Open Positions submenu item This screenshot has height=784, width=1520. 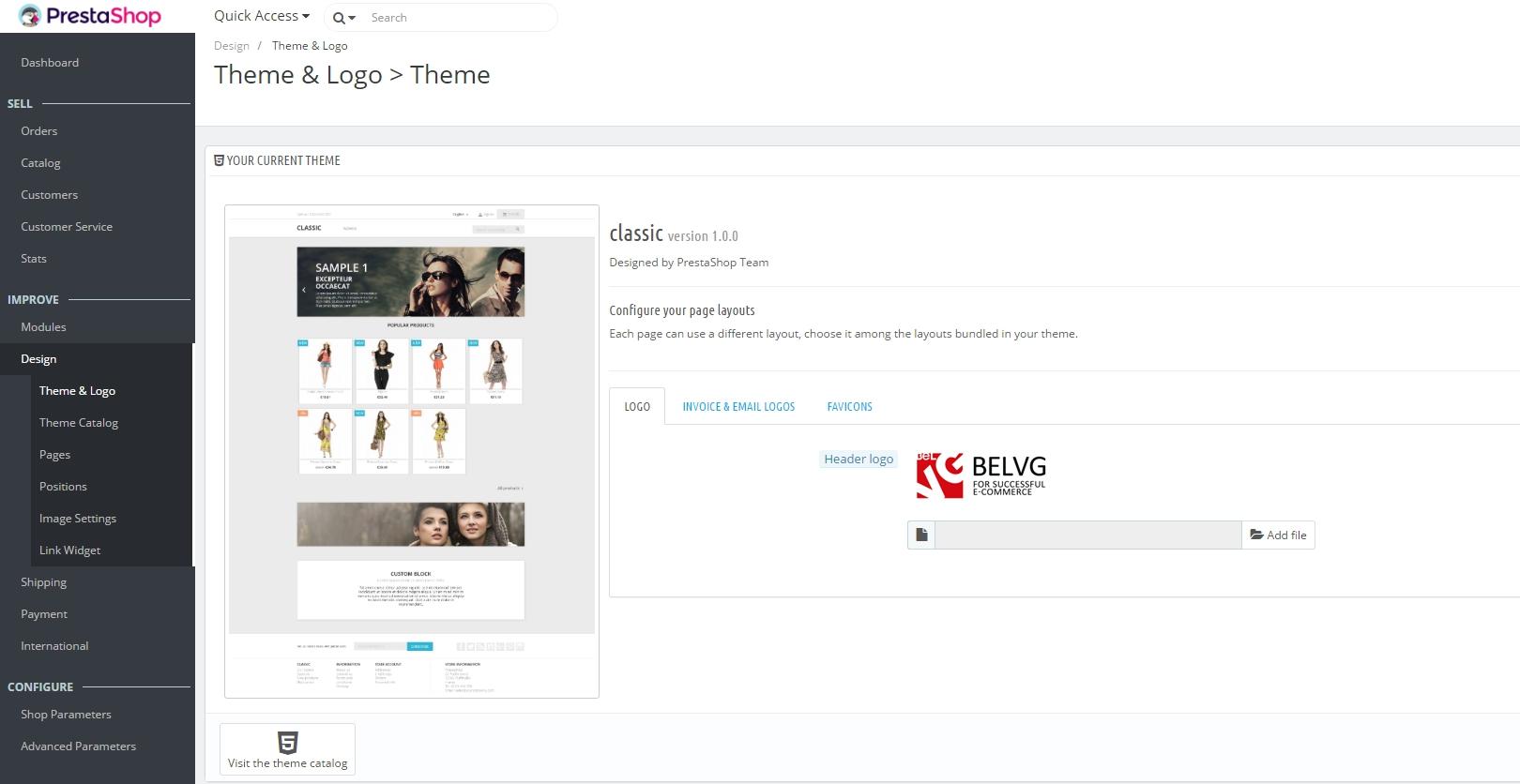(63, 487)
